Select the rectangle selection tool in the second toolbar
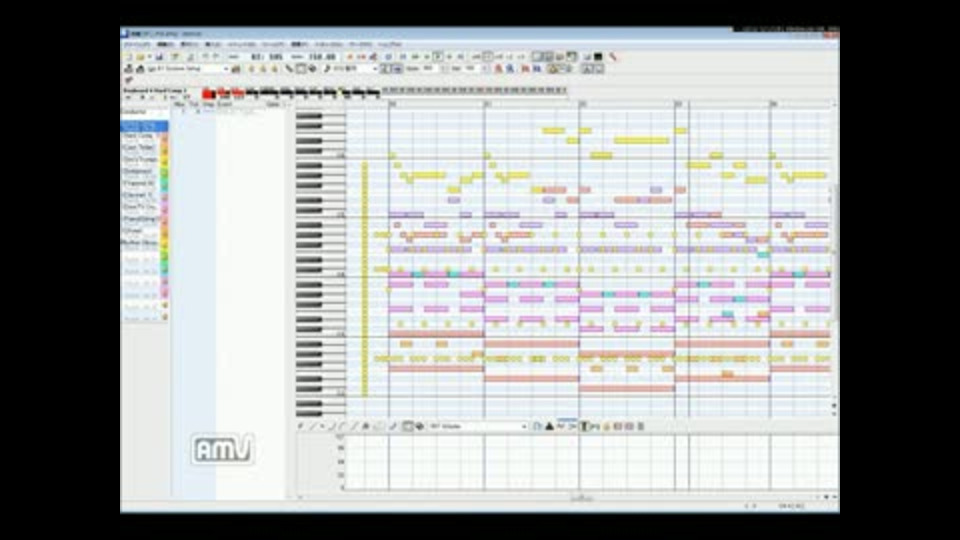 (x=301, y=69)
